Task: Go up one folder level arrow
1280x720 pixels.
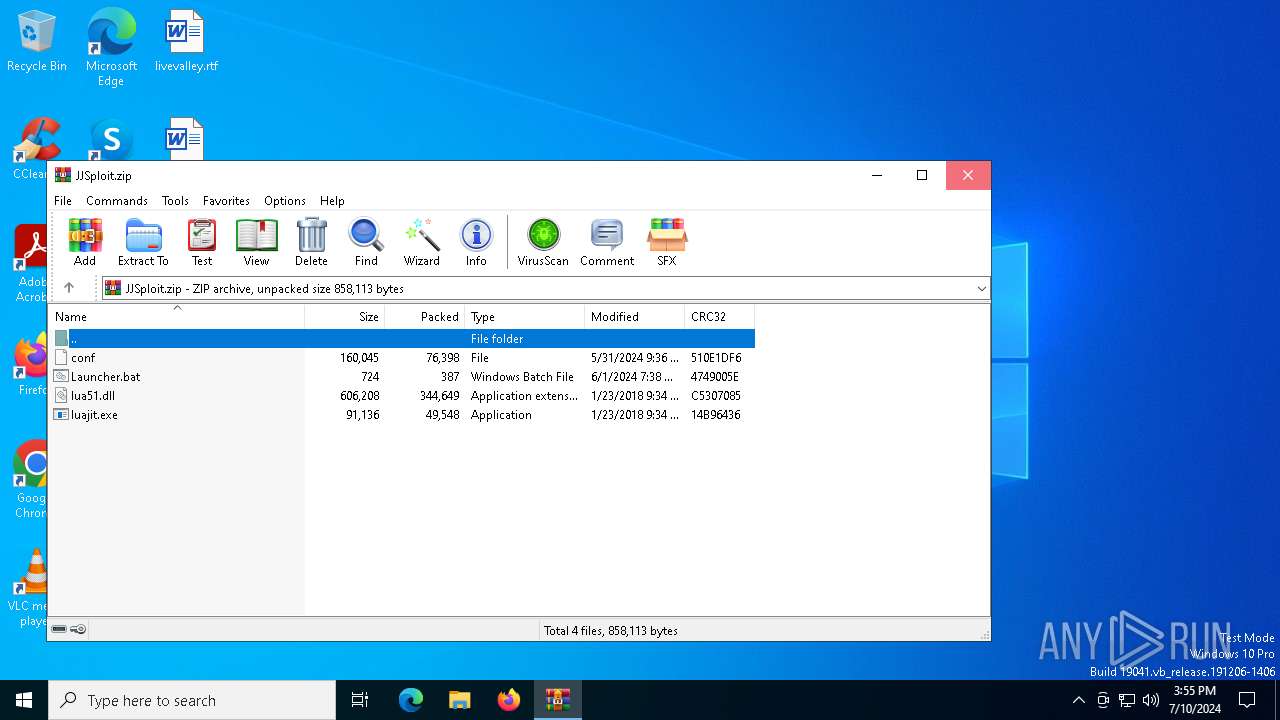Action: 69,288
